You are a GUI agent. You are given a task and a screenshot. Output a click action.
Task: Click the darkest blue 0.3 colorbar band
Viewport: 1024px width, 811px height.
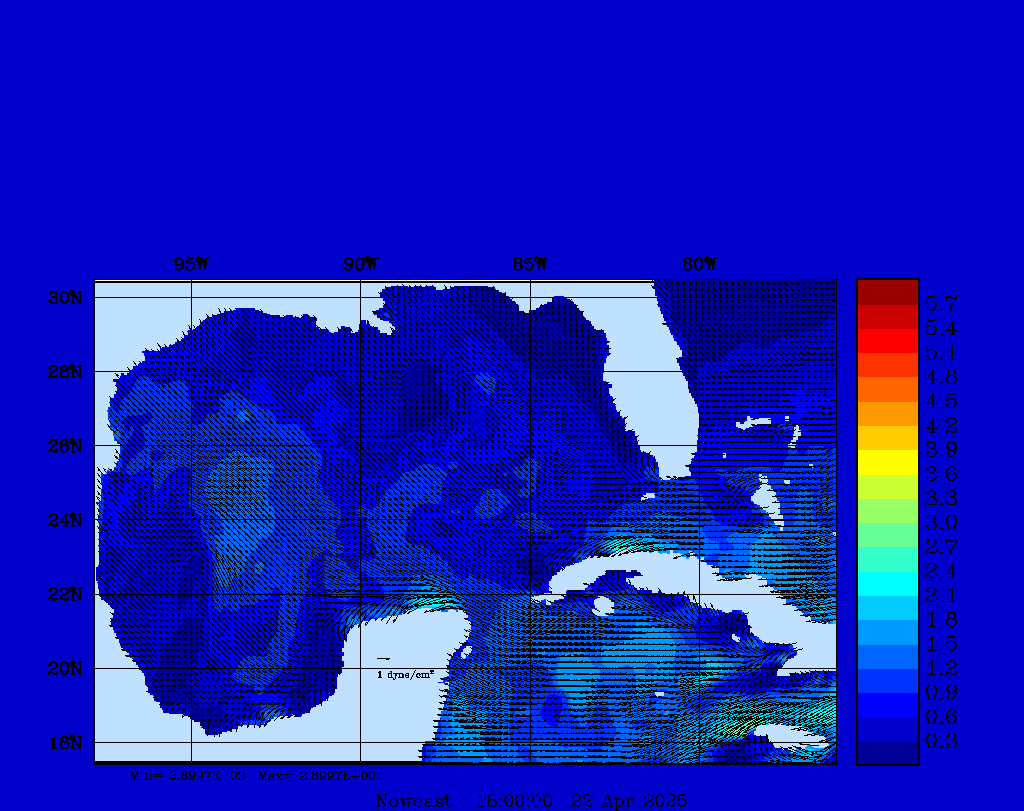pos(887,752)
